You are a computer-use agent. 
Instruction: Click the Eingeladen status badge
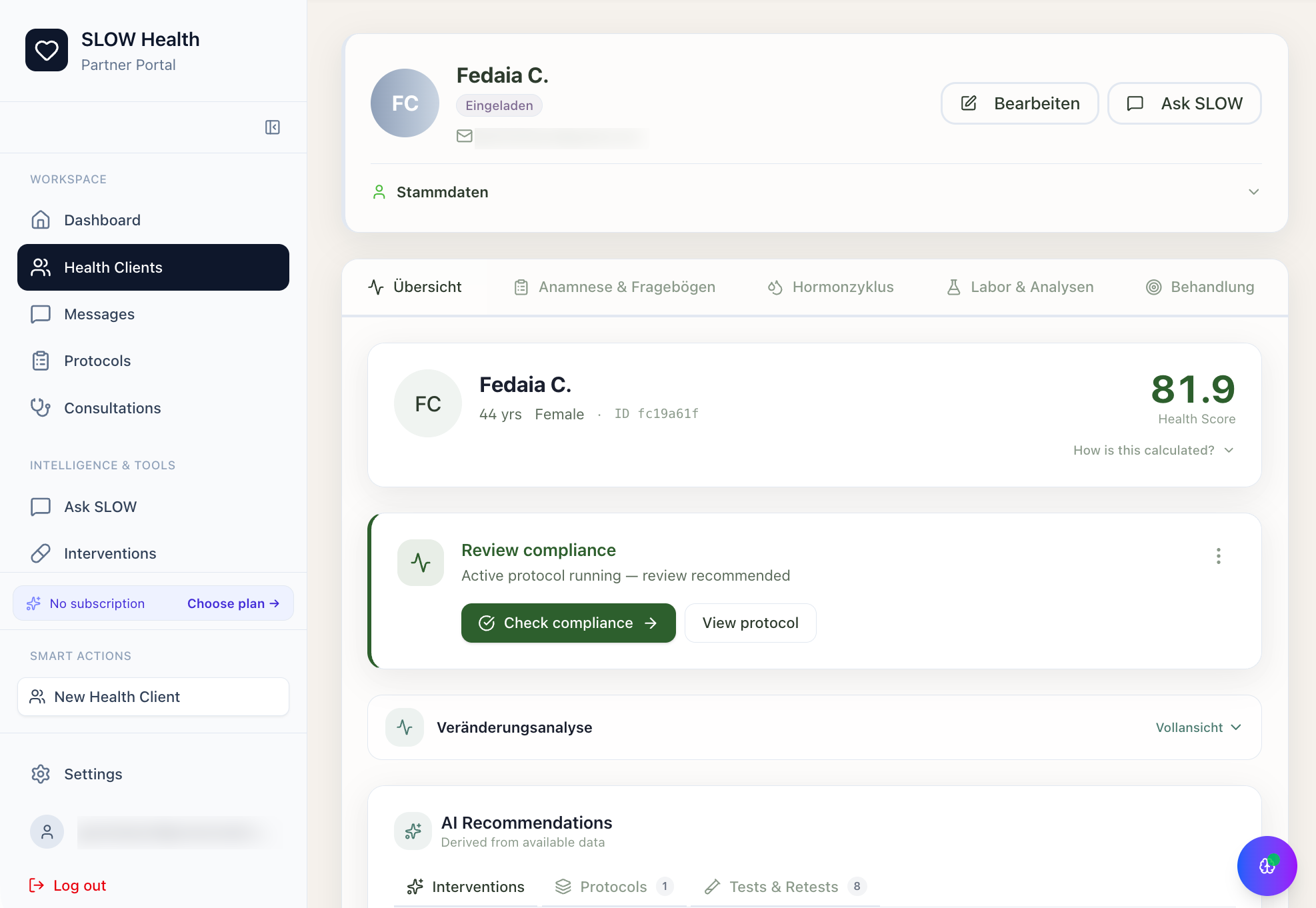tap(499, 105)
